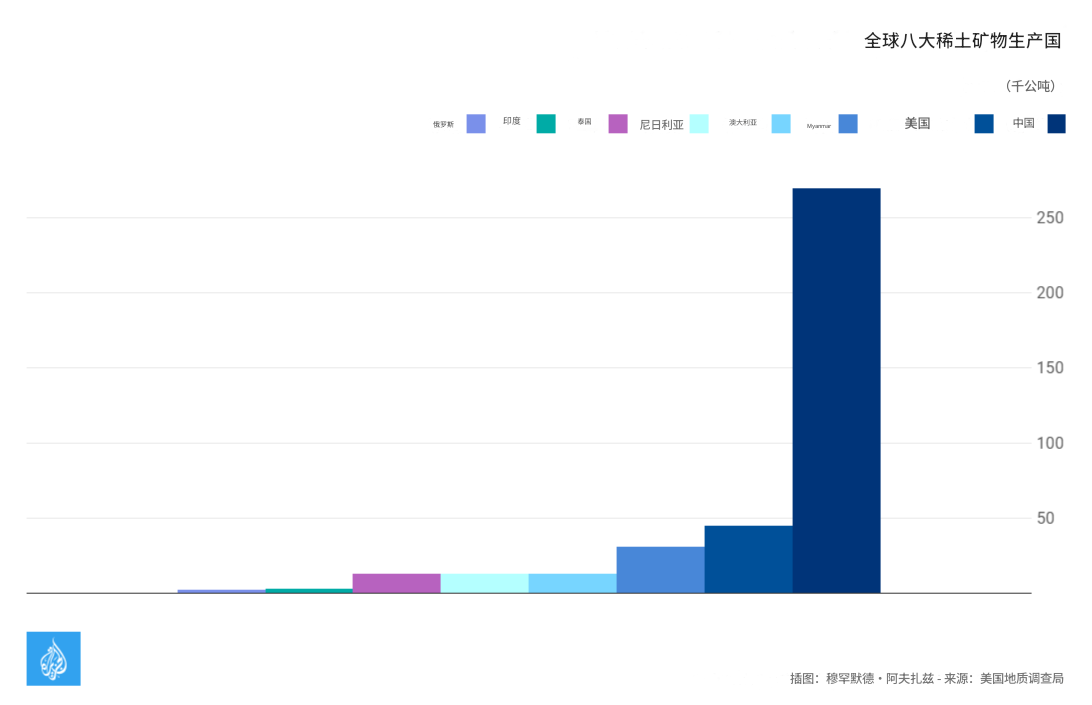Click the 美国 legend label text

coord(917,124)
